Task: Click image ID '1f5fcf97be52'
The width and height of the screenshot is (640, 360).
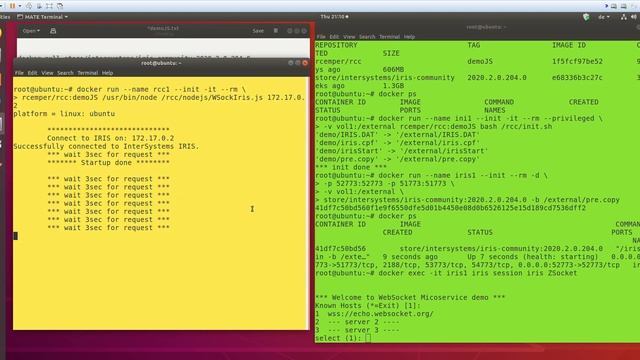Action: [x=577, y=61]
